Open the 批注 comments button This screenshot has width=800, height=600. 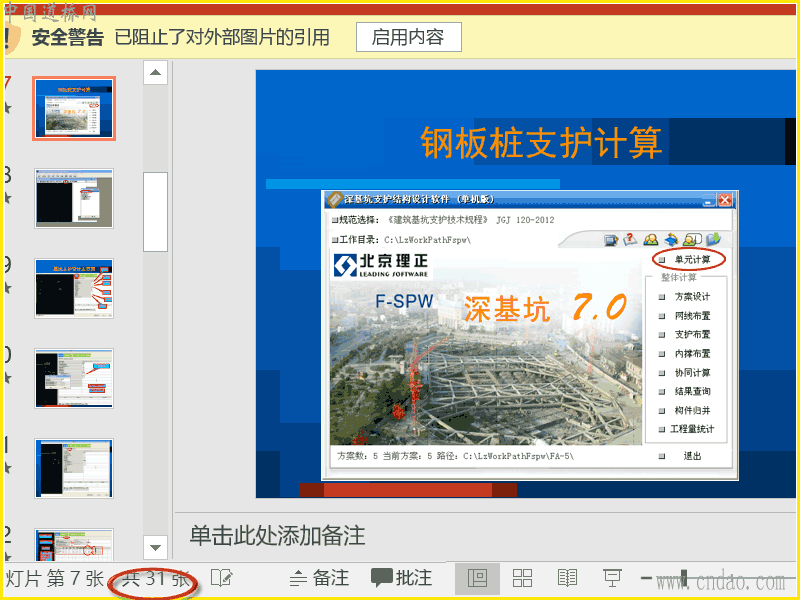click(x=402, y=578)
